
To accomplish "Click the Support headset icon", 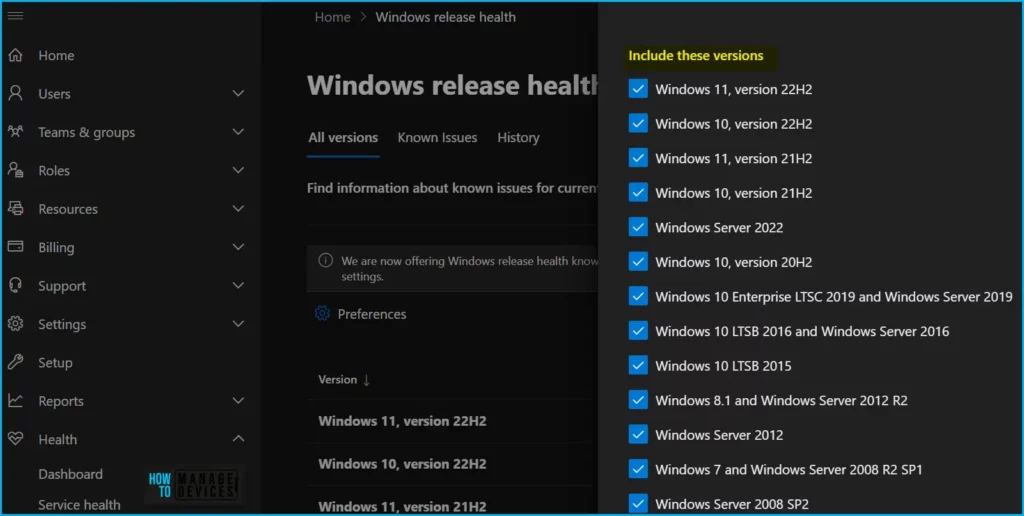I will (x=15, y=285).
